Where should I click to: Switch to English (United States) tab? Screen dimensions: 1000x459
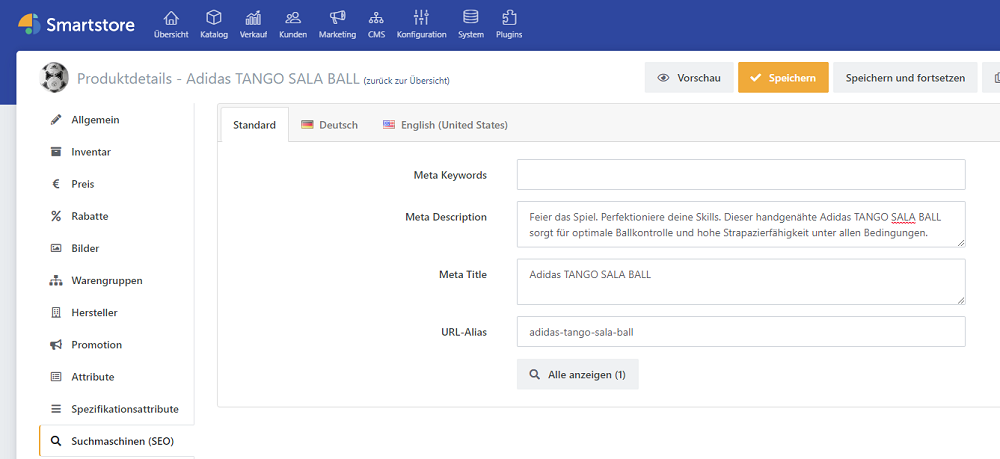(445, 125)
